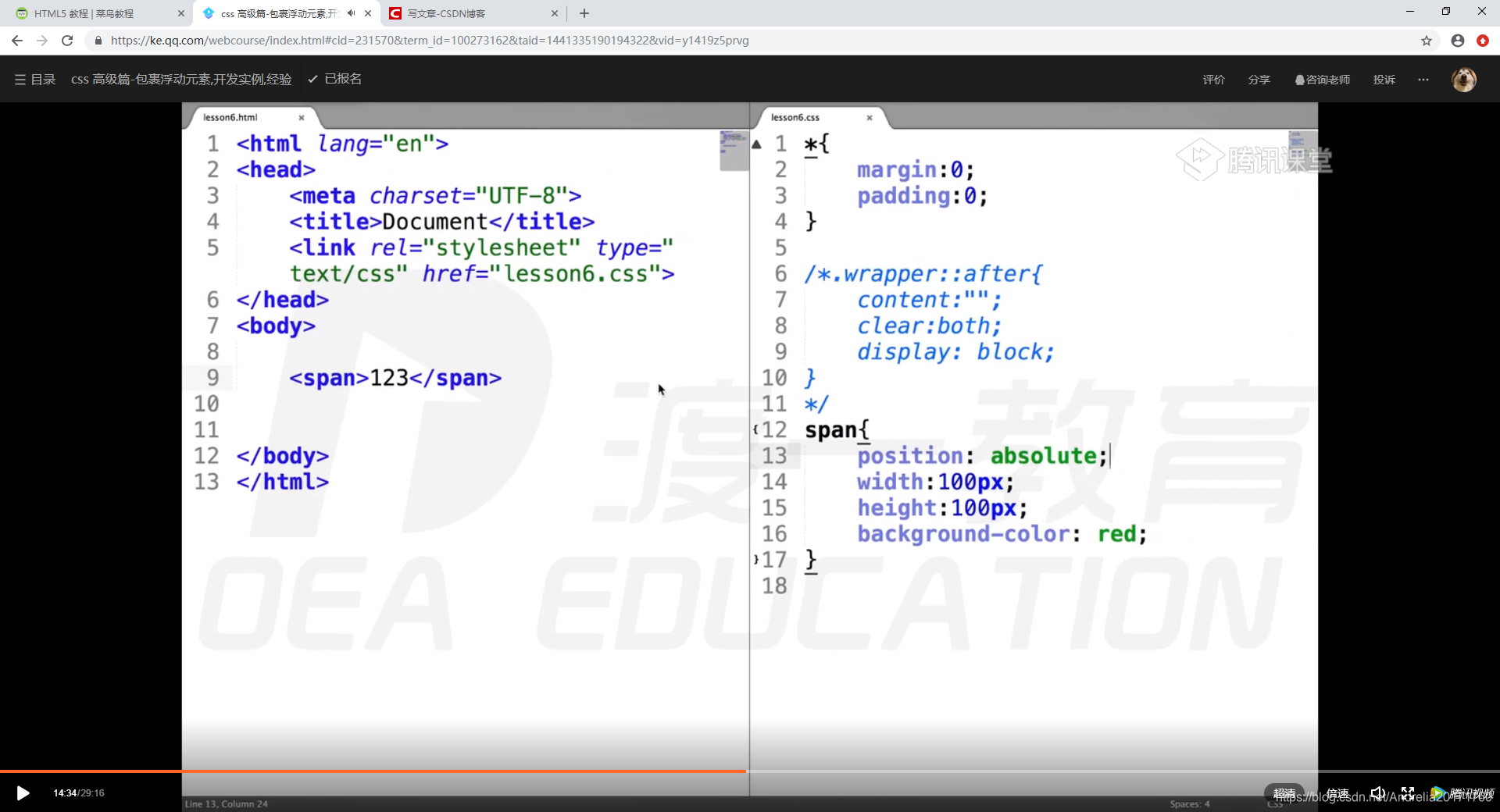This screenshot has width=1500, height=812.
Task: Click 评价 to rate the course
Action: [x=1213, y=80]
